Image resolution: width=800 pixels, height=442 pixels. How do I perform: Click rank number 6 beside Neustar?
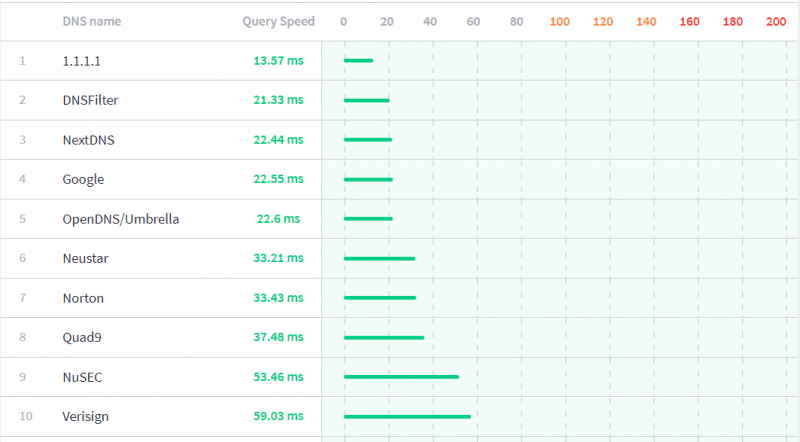click(x=22, y=258)
